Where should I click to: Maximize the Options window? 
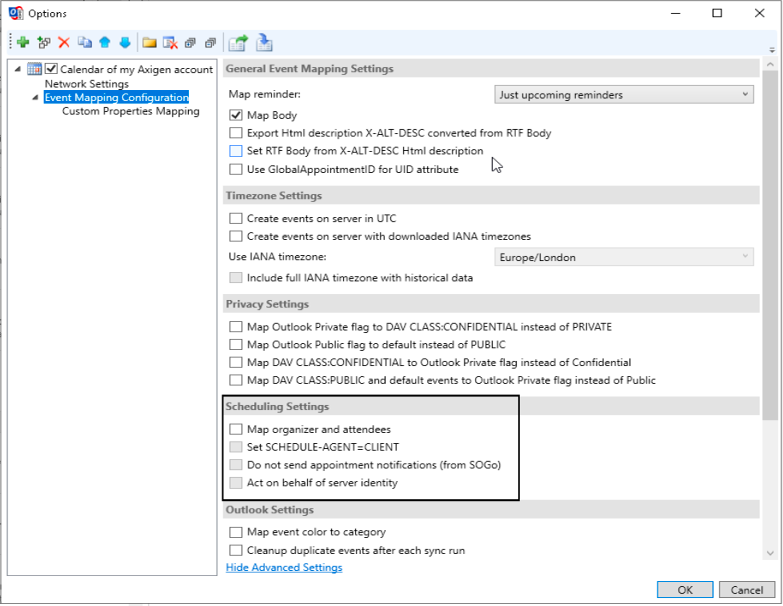(x=717, y=13)
